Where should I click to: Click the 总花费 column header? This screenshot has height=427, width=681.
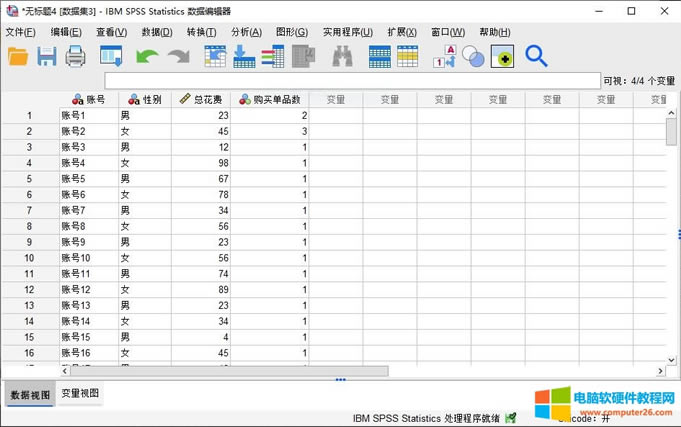pos(203,99)
